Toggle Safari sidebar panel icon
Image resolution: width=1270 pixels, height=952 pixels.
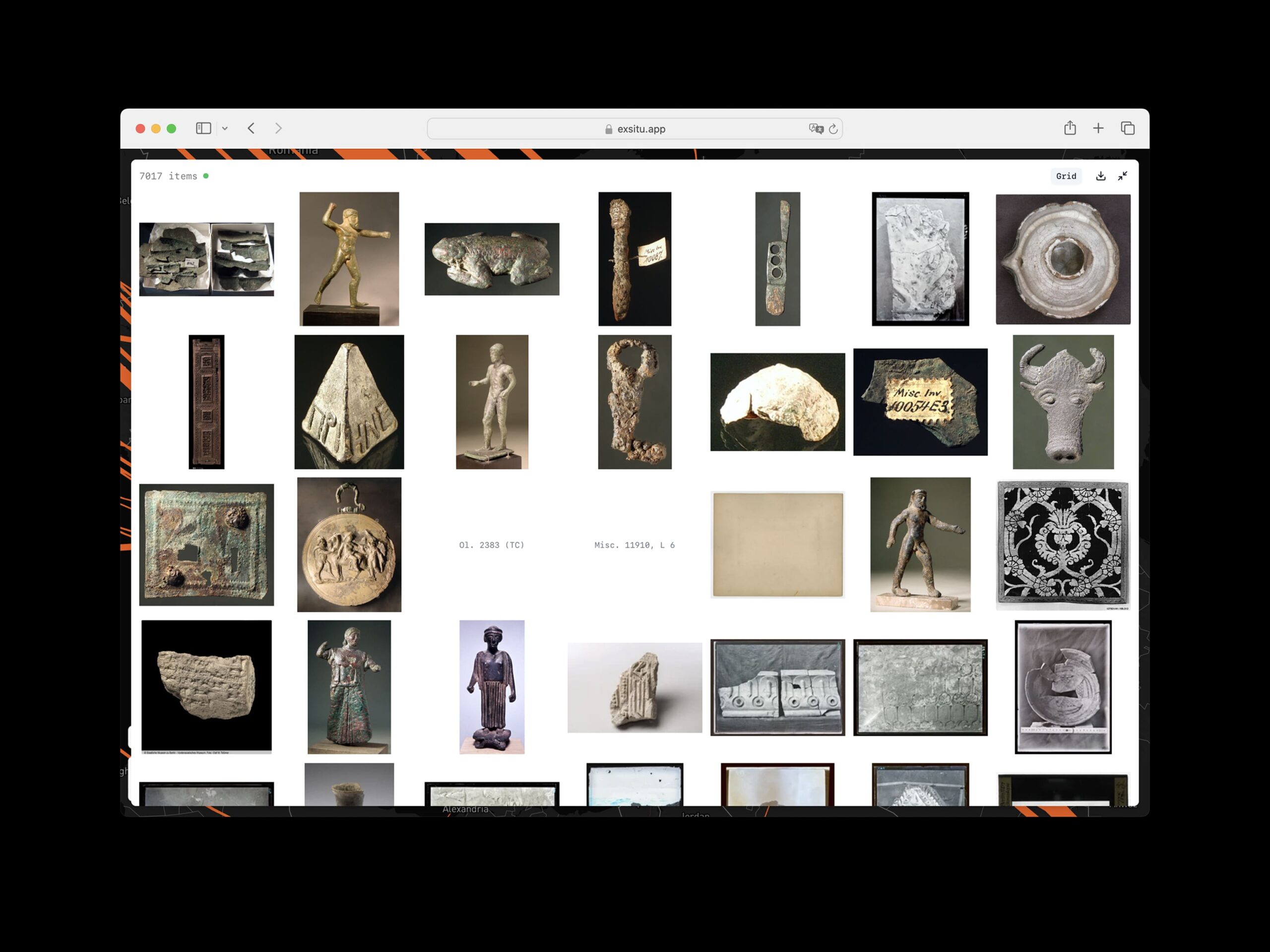(x=203, y=128)
